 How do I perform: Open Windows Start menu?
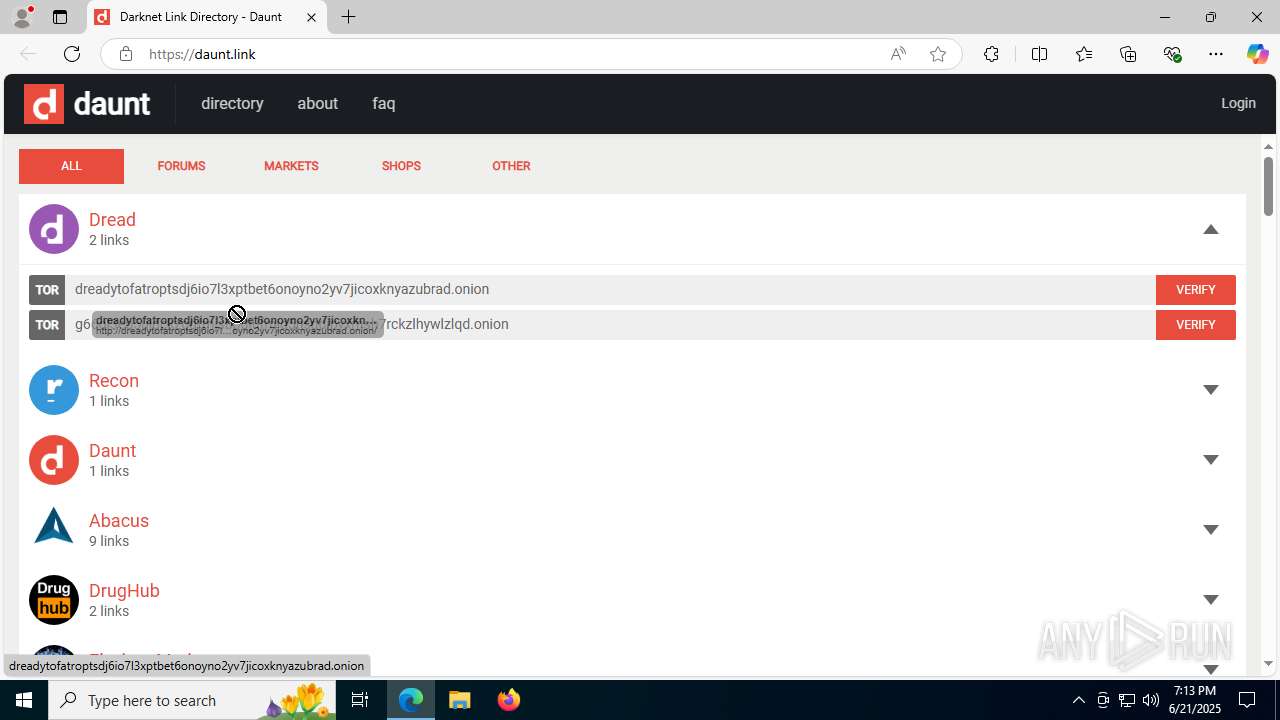(x=24, y=700)
